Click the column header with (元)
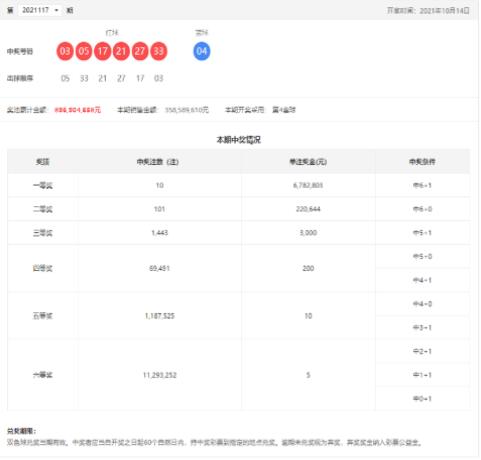Viewport: 481px width, 460px height. (308, 162)
